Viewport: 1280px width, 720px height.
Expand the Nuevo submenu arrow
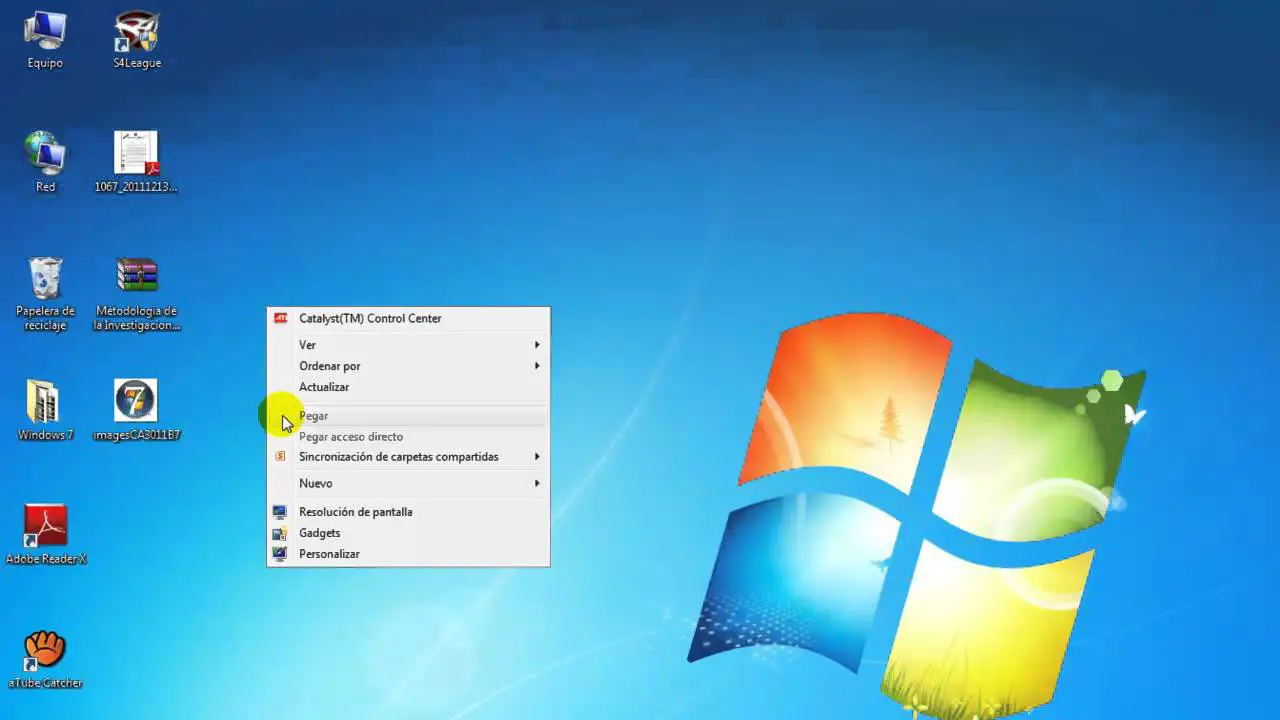(537, 484)
